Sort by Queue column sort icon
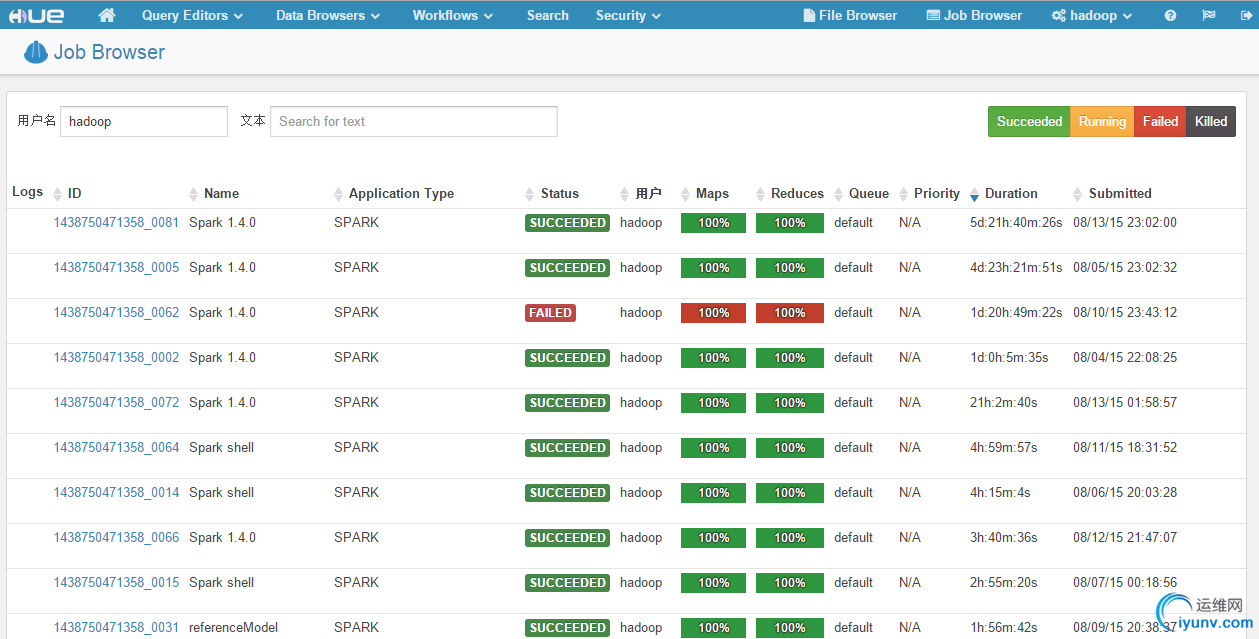Viewport: 1259px width, 639px height. coord(839,194)
